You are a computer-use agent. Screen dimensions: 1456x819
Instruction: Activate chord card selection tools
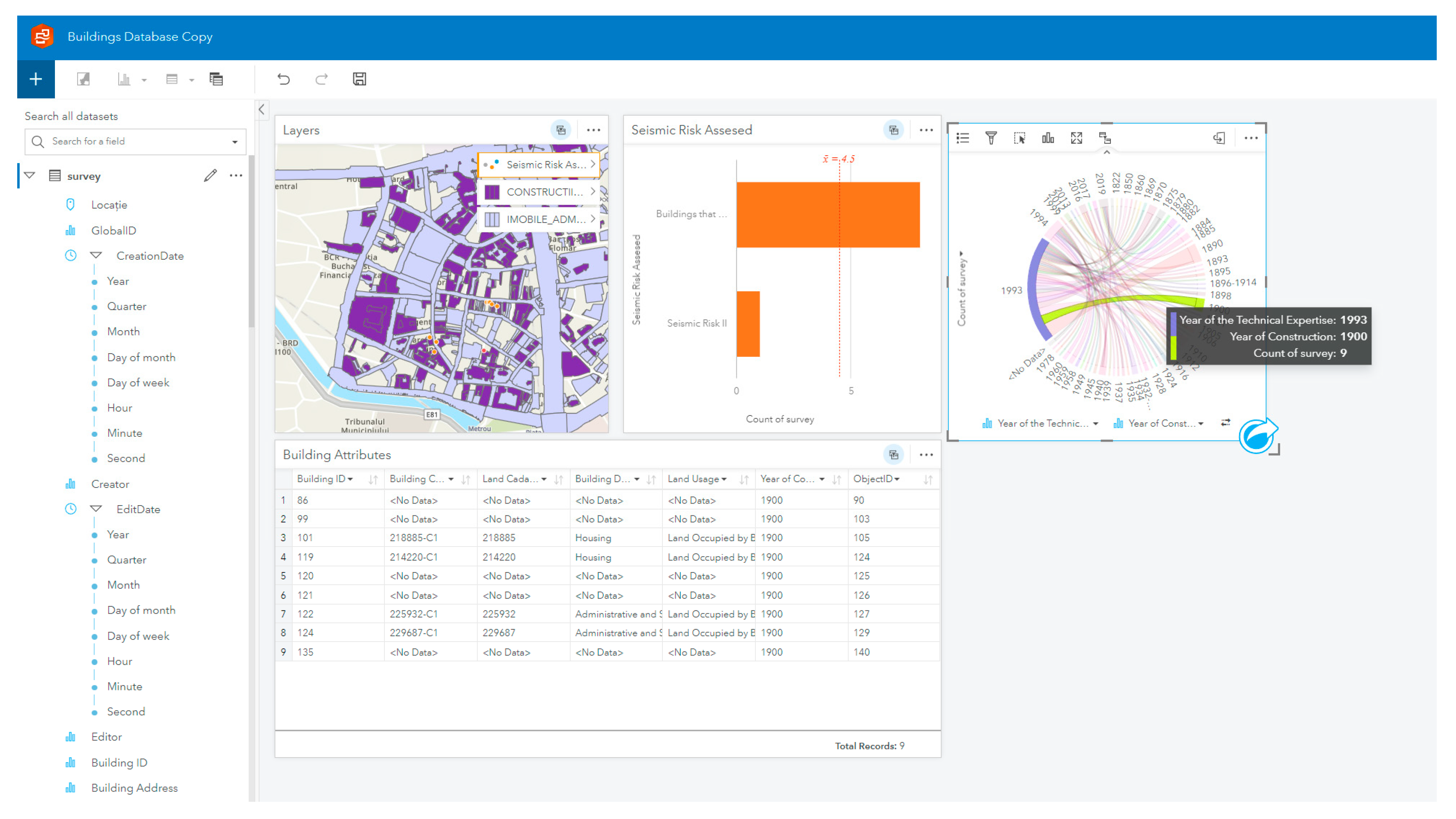coord(1019,138)
